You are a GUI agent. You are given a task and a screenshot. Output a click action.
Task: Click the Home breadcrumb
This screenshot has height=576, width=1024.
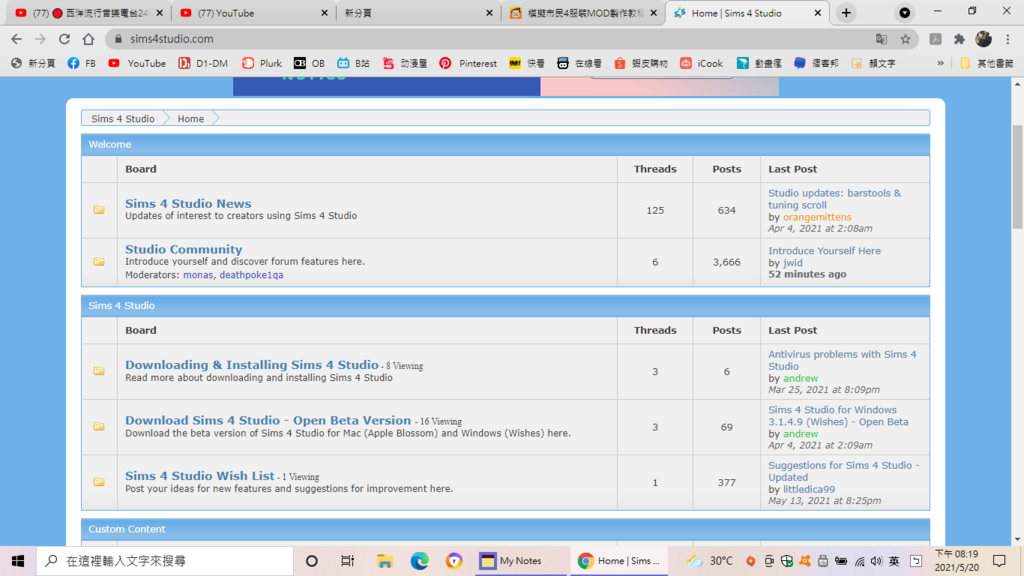pos(191,119)
